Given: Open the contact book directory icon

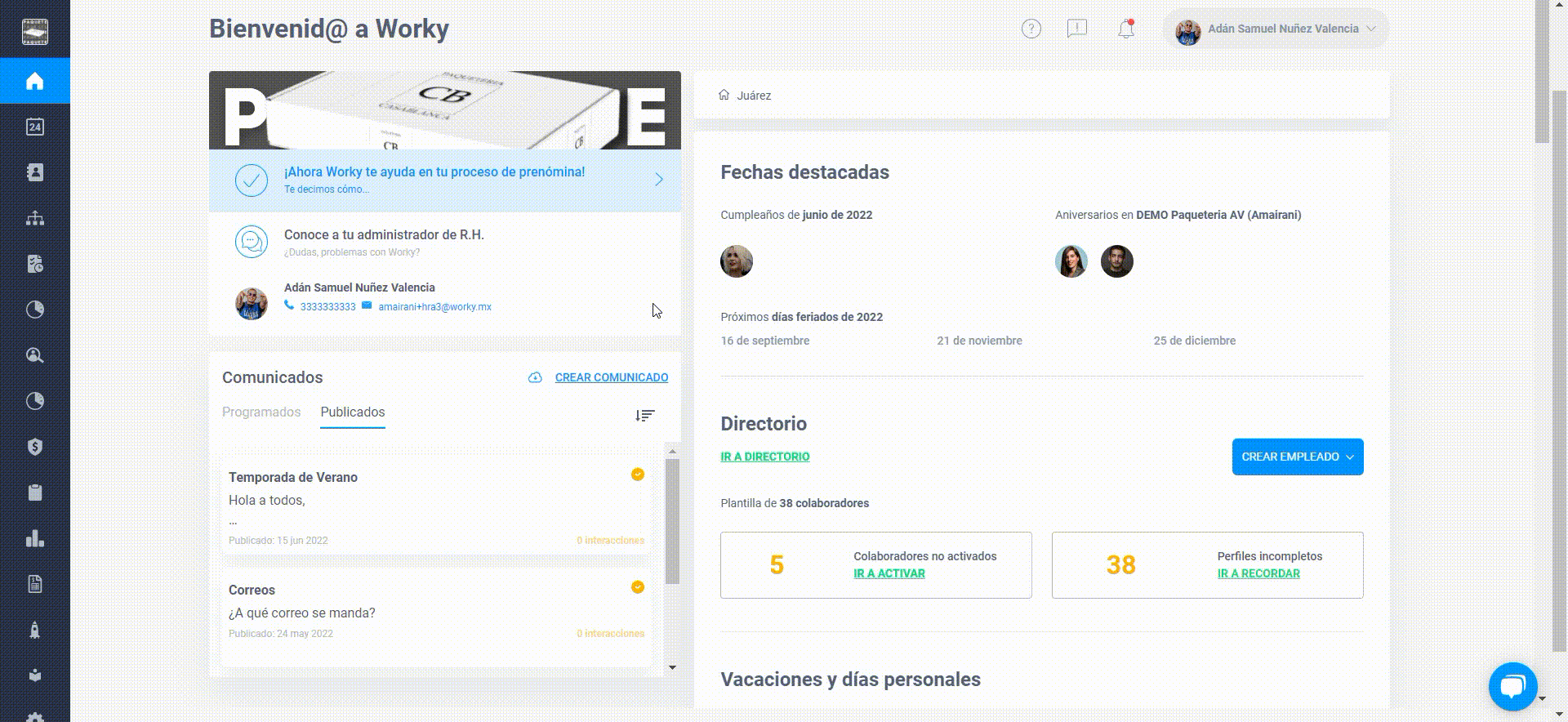Looking at the screenshot, I should tap(34, 172).
